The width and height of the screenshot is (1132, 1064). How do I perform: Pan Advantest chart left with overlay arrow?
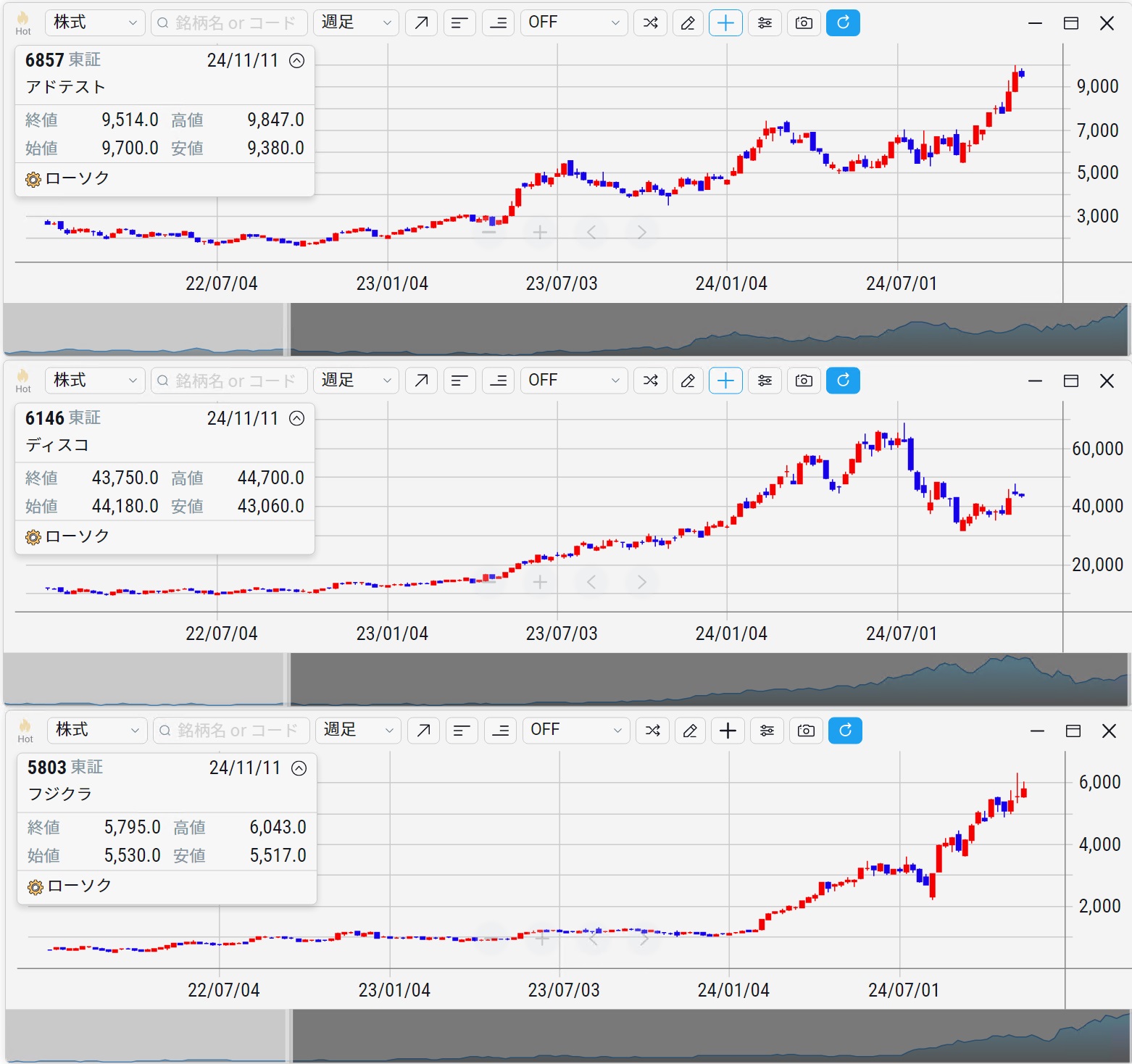pyautogui.click(x=591, y=232)
